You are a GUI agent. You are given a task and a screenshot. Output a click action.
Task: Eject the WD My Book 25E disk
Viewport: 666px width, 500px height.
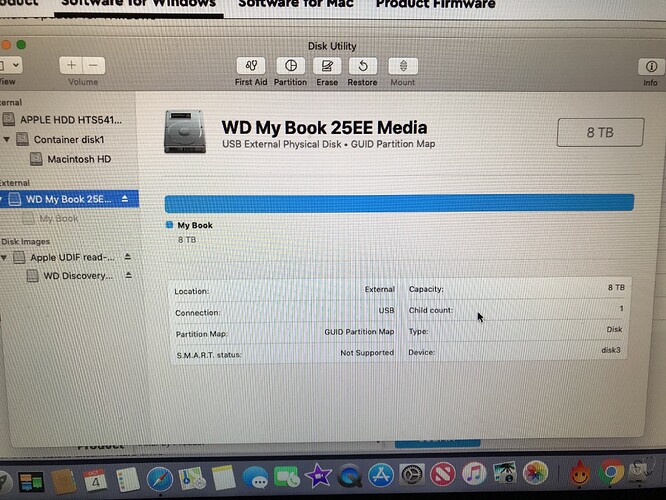pyautogui.click(x=125, y=198)
